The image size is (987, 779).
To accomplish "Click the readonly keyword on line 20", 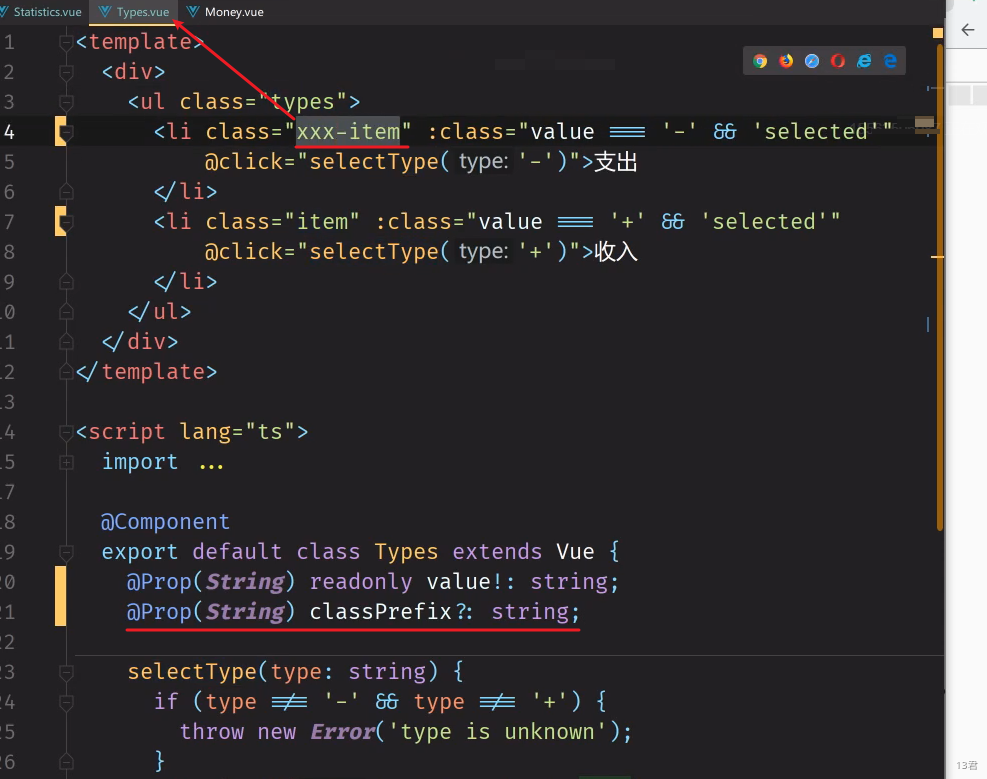I will tap(361, 581).
